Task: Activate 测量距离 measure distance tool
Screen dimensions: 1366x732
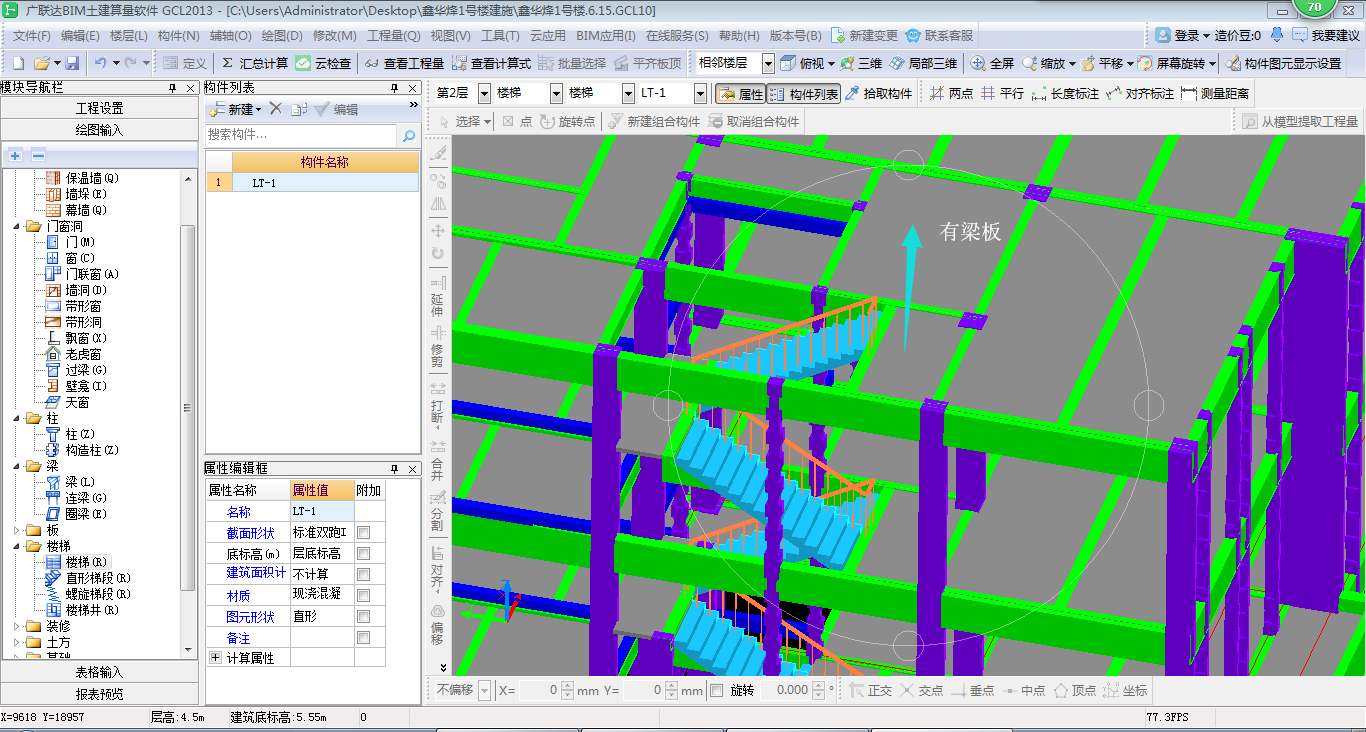Action: pyautogui.click(x=1215, y=94)
